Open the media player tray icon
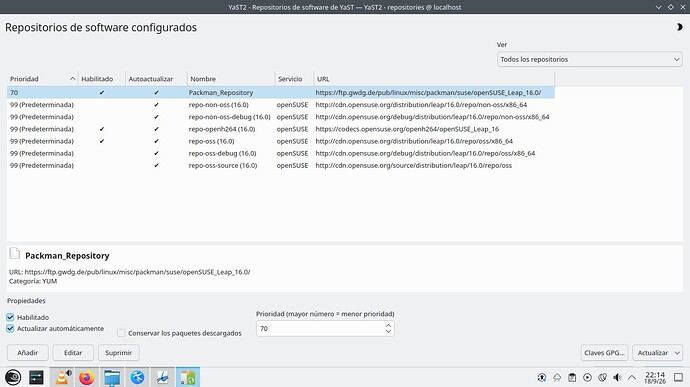 coord(587,377)
